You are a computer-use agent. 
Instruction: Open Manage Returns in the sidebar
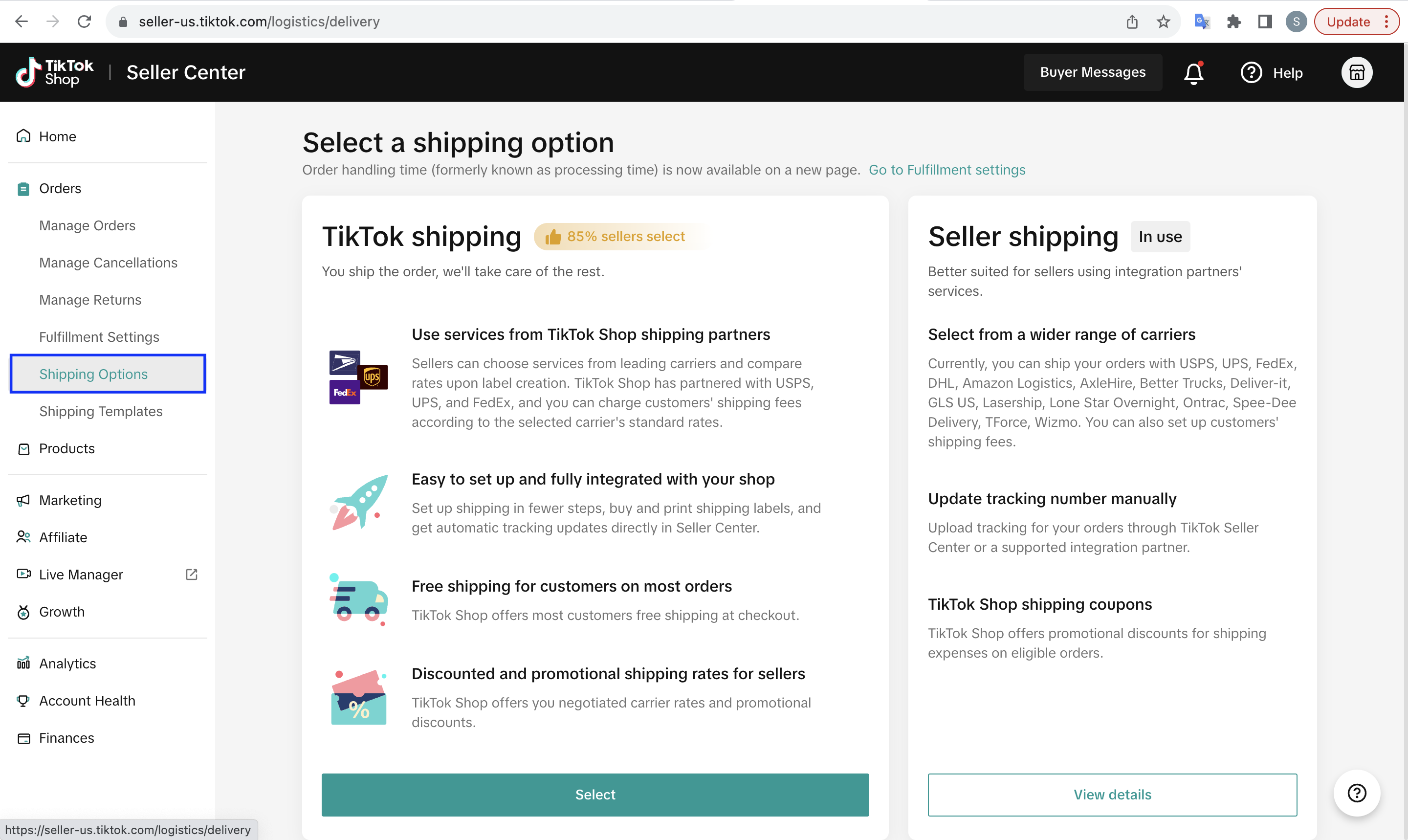pos(90,300)
